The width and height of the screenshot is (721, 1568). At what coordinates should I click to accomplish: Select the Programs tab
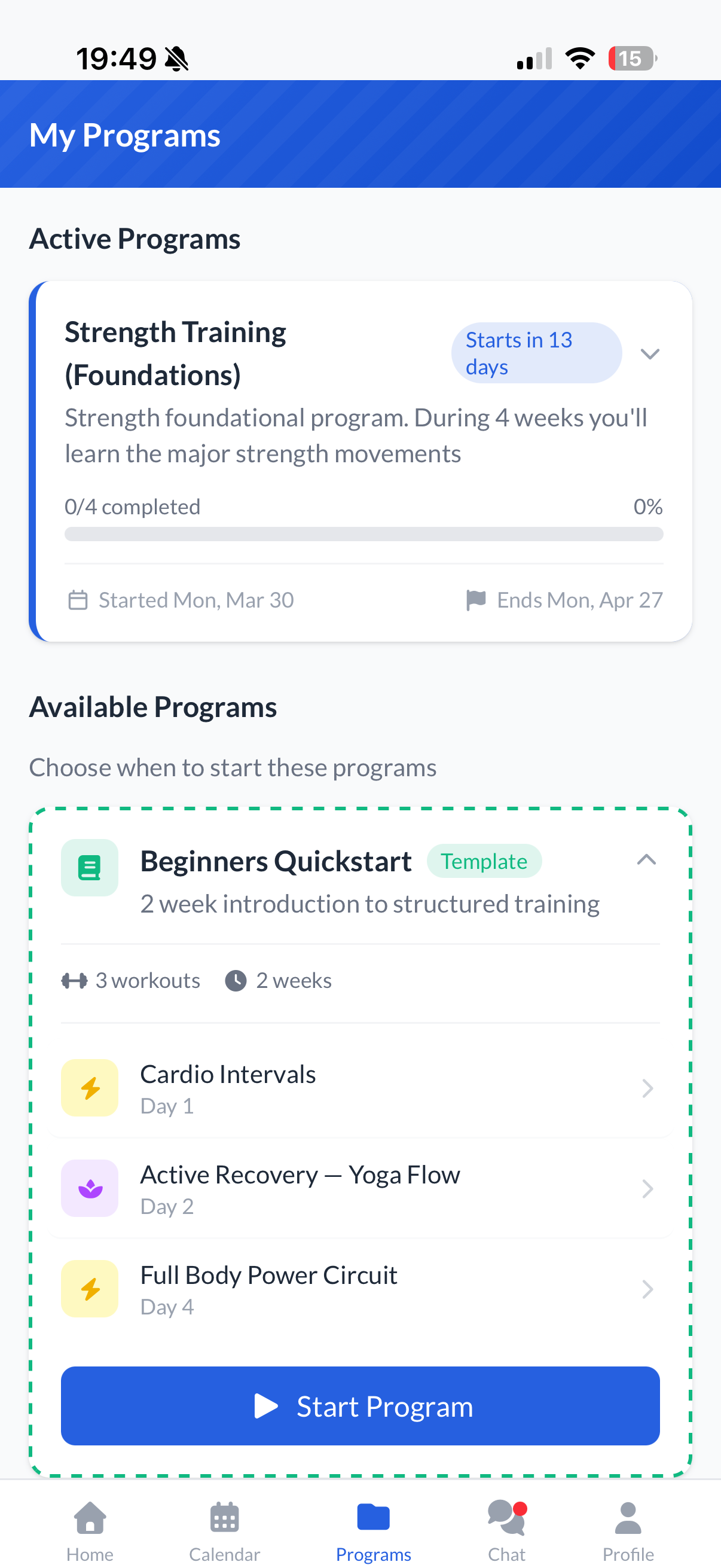pos(373,1519)
